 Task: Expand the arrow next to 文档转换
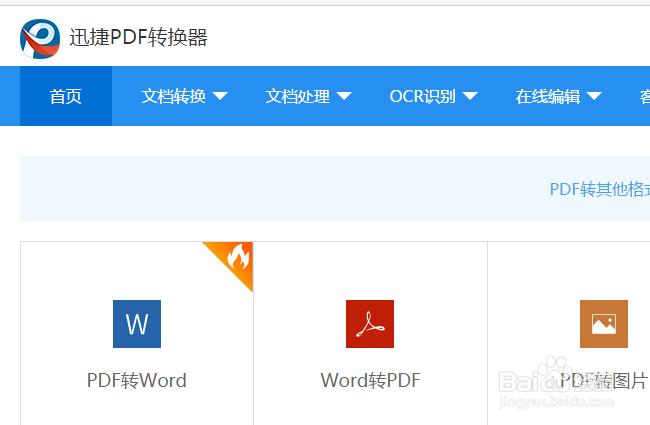pos(220,97)
